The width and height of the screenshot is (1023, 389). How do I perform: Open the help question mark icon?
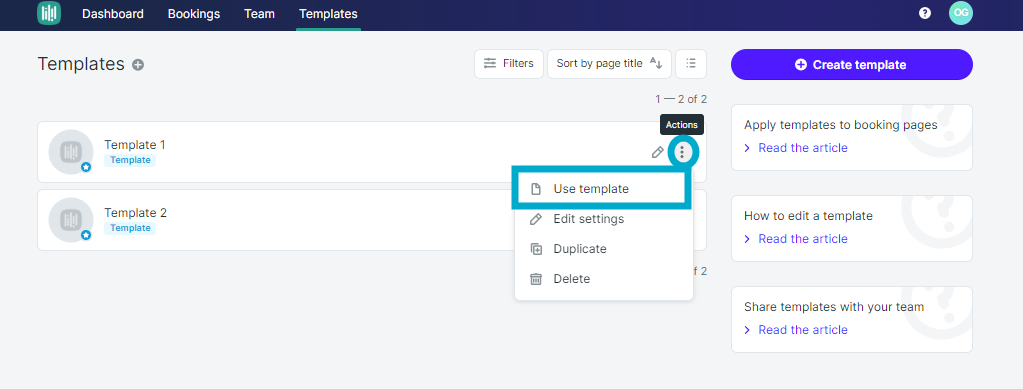pos(924,13)
